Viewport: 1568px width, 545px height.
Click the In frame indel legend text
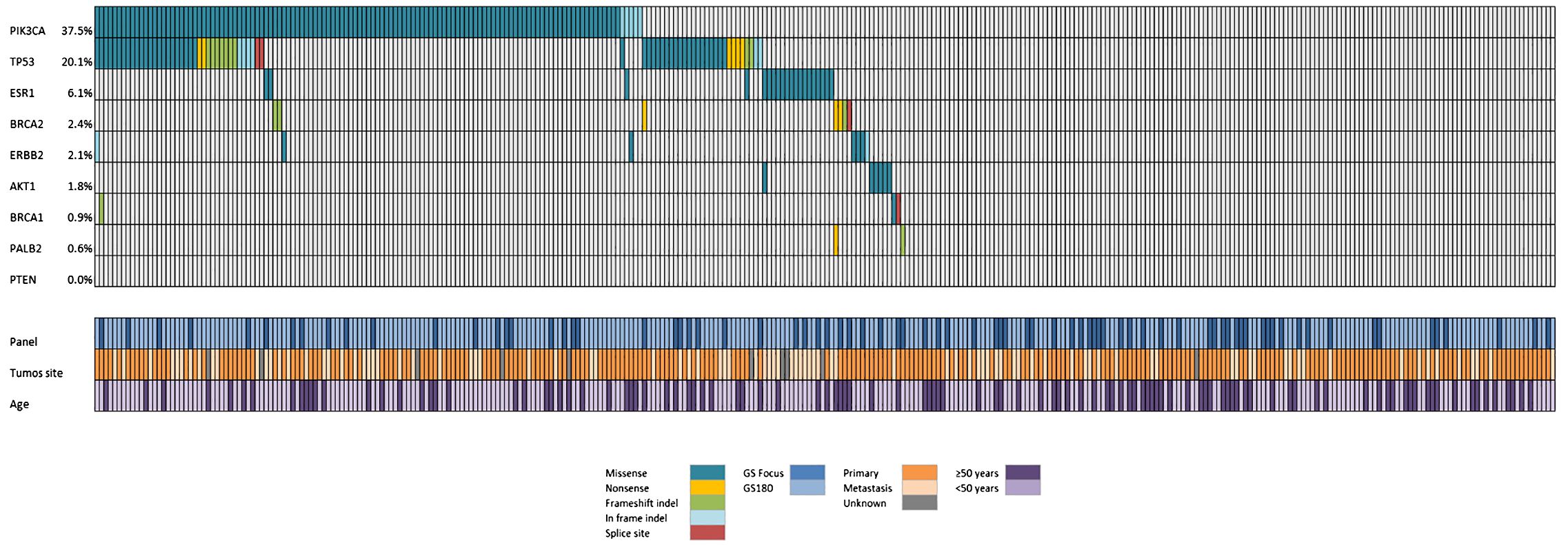pyautogui.click(x=636, y=518)
